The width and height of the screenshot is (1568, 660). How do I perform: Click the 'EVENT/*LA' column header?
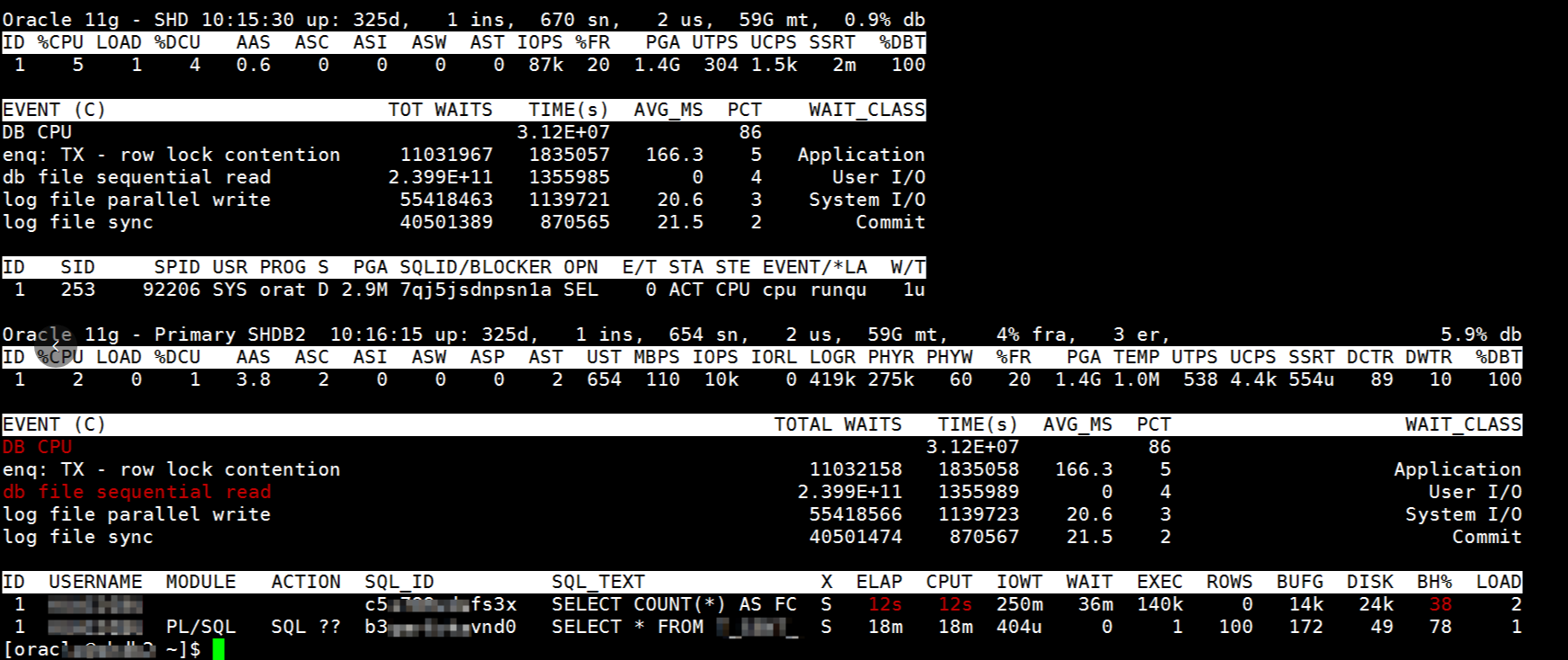coord(815,267)
